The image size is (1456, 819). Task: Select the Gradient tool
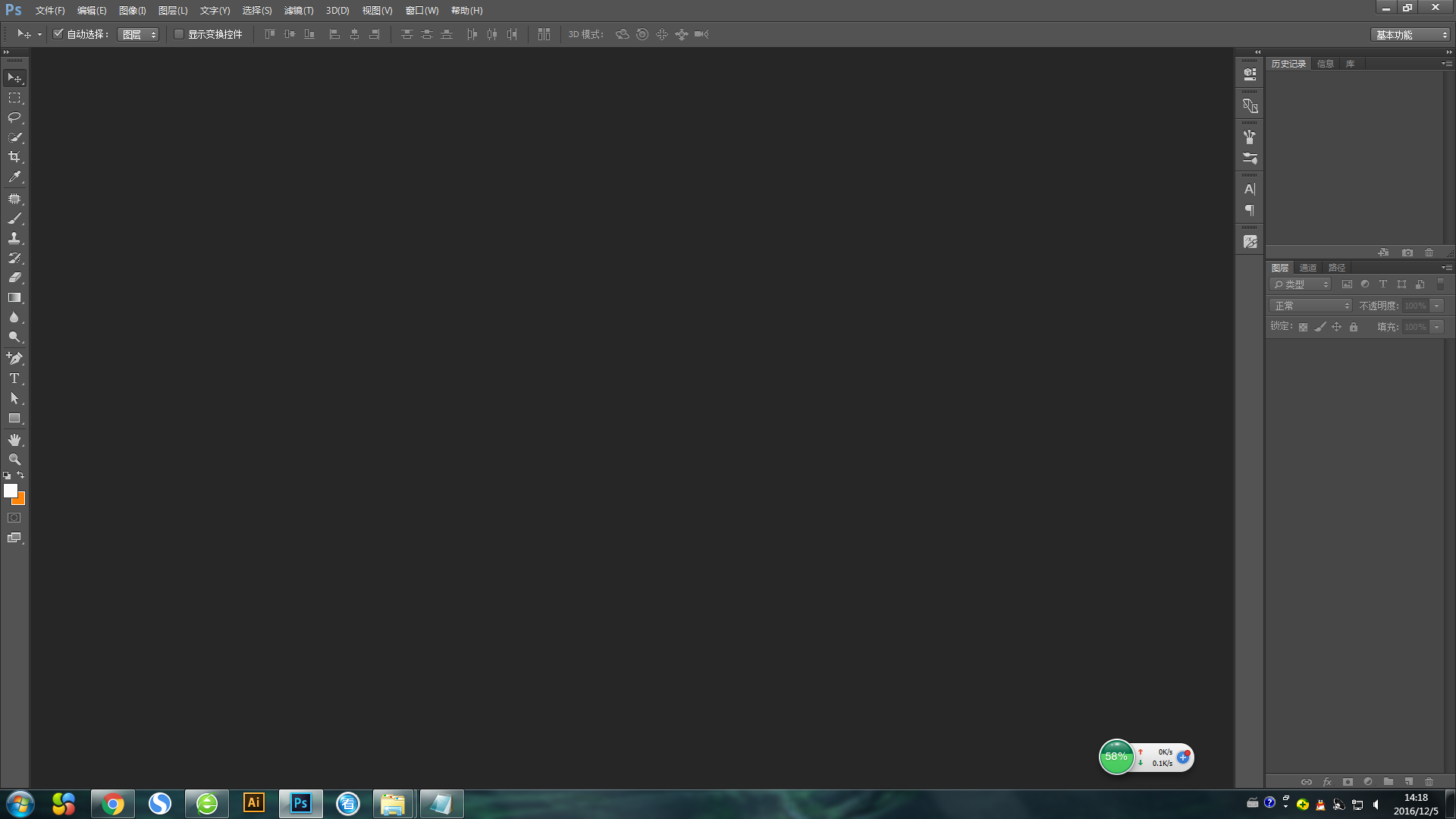point(14,298)
